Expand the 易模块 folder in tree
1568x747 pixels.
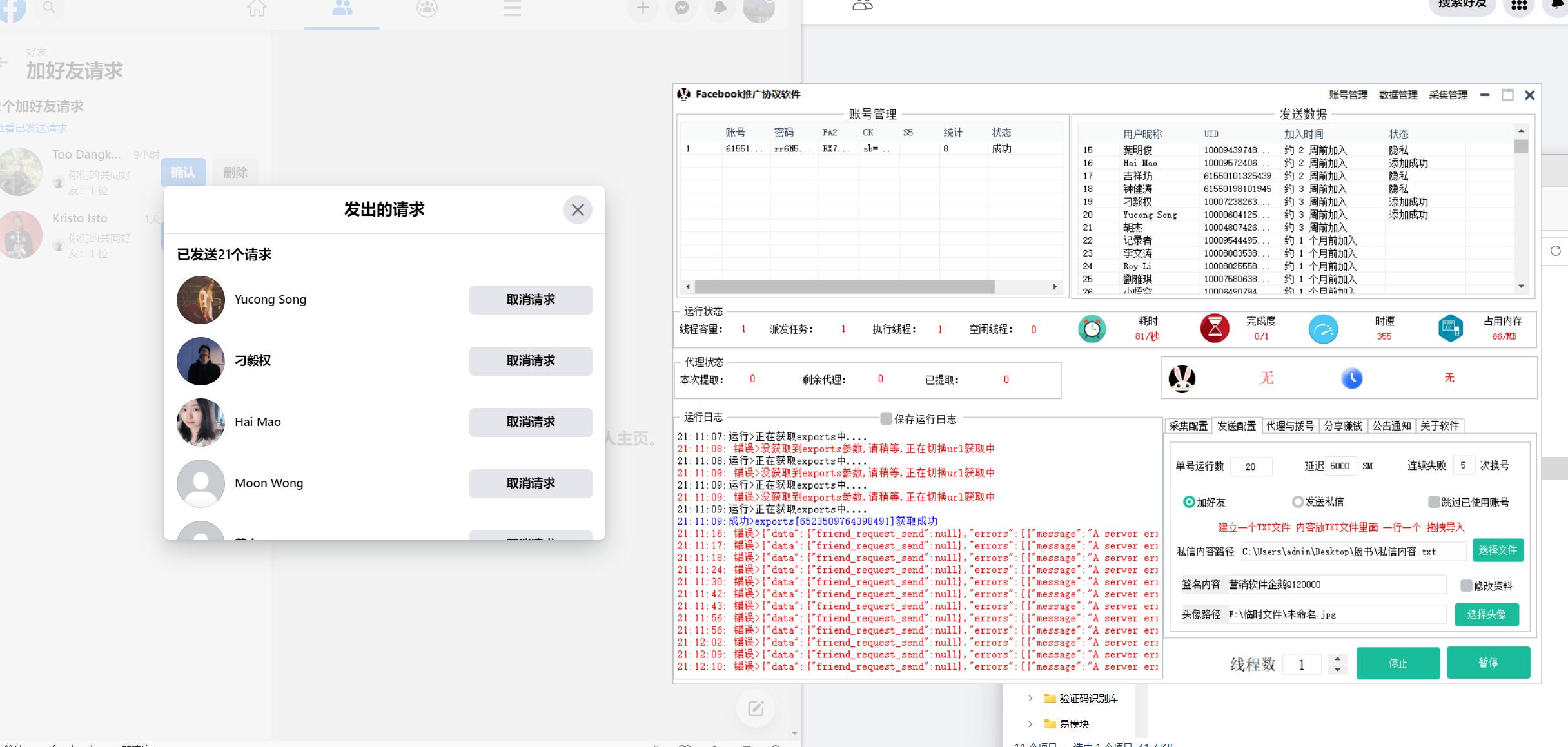1030,724
